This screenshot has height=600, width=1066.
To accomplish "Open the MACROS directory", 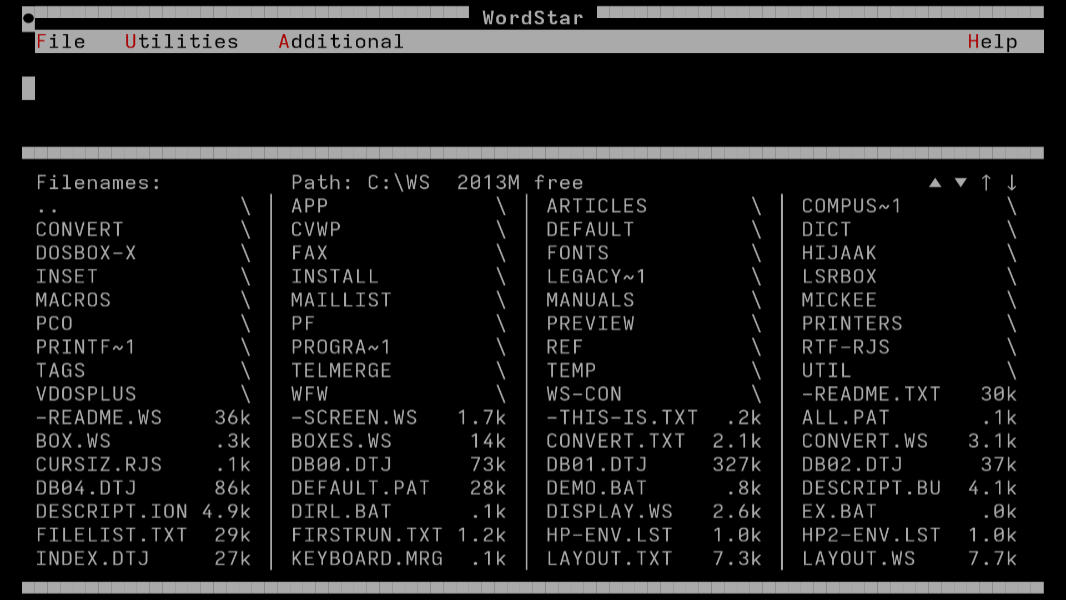I will [73, 299].
